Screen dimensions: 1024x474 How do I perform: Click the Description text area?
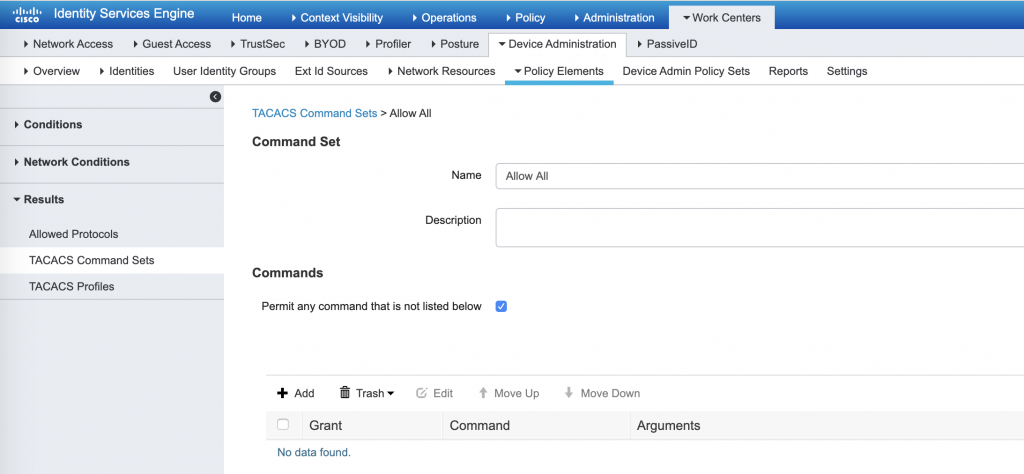click(760, 228)
